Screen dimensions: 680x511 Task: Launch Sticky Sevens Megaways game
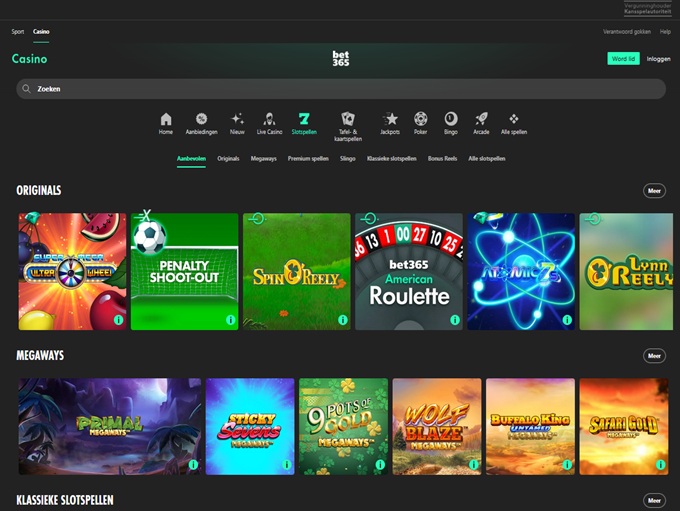click(250, 426)
